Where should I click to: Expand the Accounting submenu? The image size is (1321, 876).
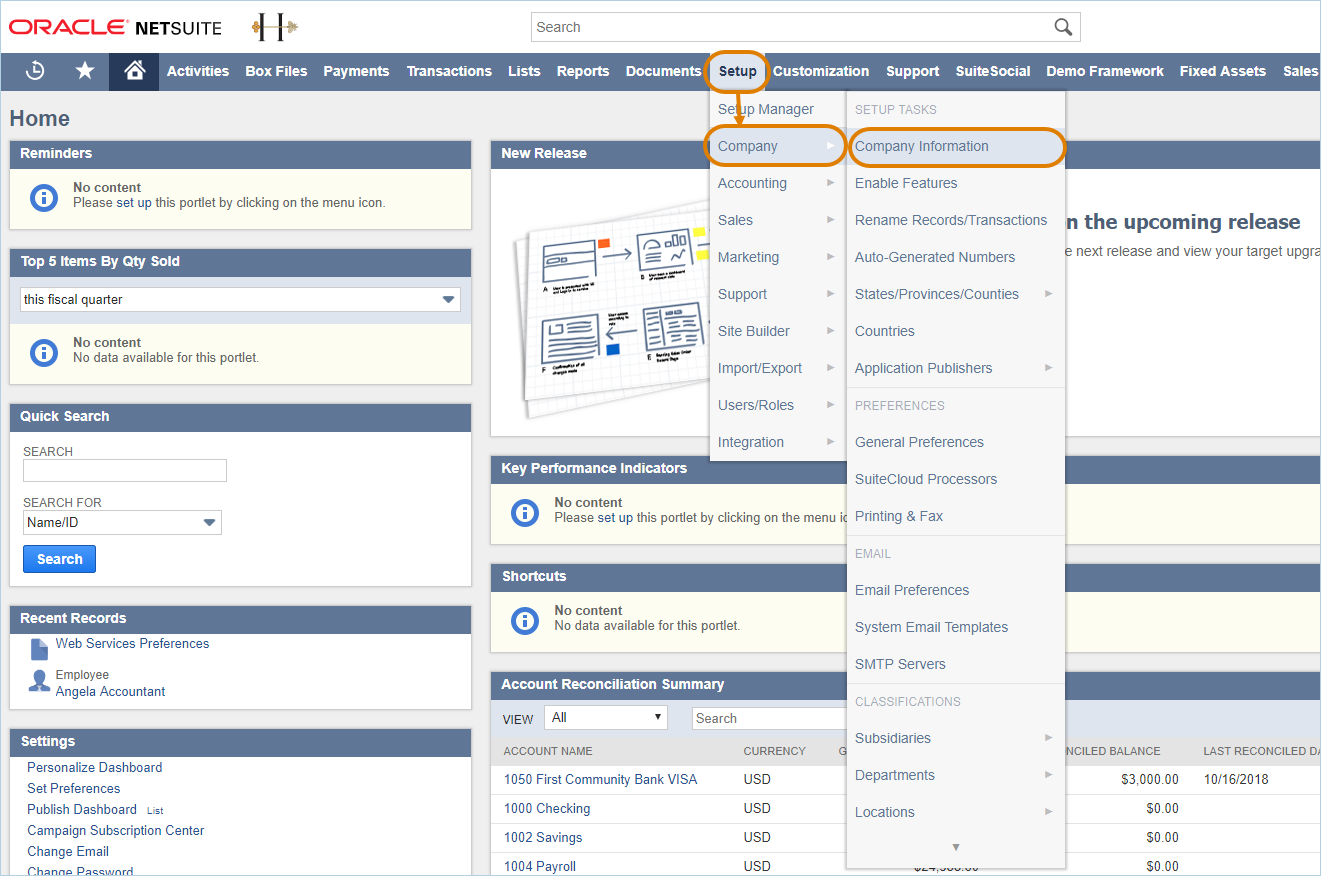click(777, 183)
